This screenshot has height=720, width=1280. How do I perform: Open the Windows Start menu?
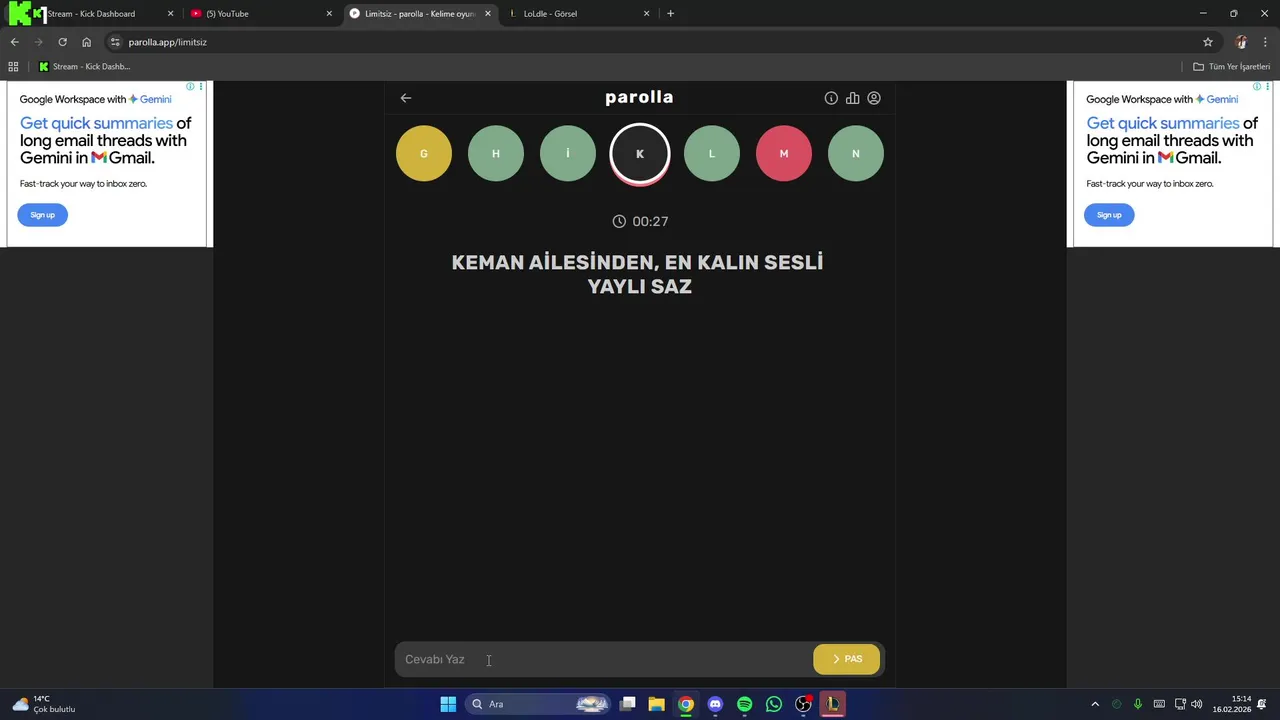pyautogui.click(x=448, y=704)
